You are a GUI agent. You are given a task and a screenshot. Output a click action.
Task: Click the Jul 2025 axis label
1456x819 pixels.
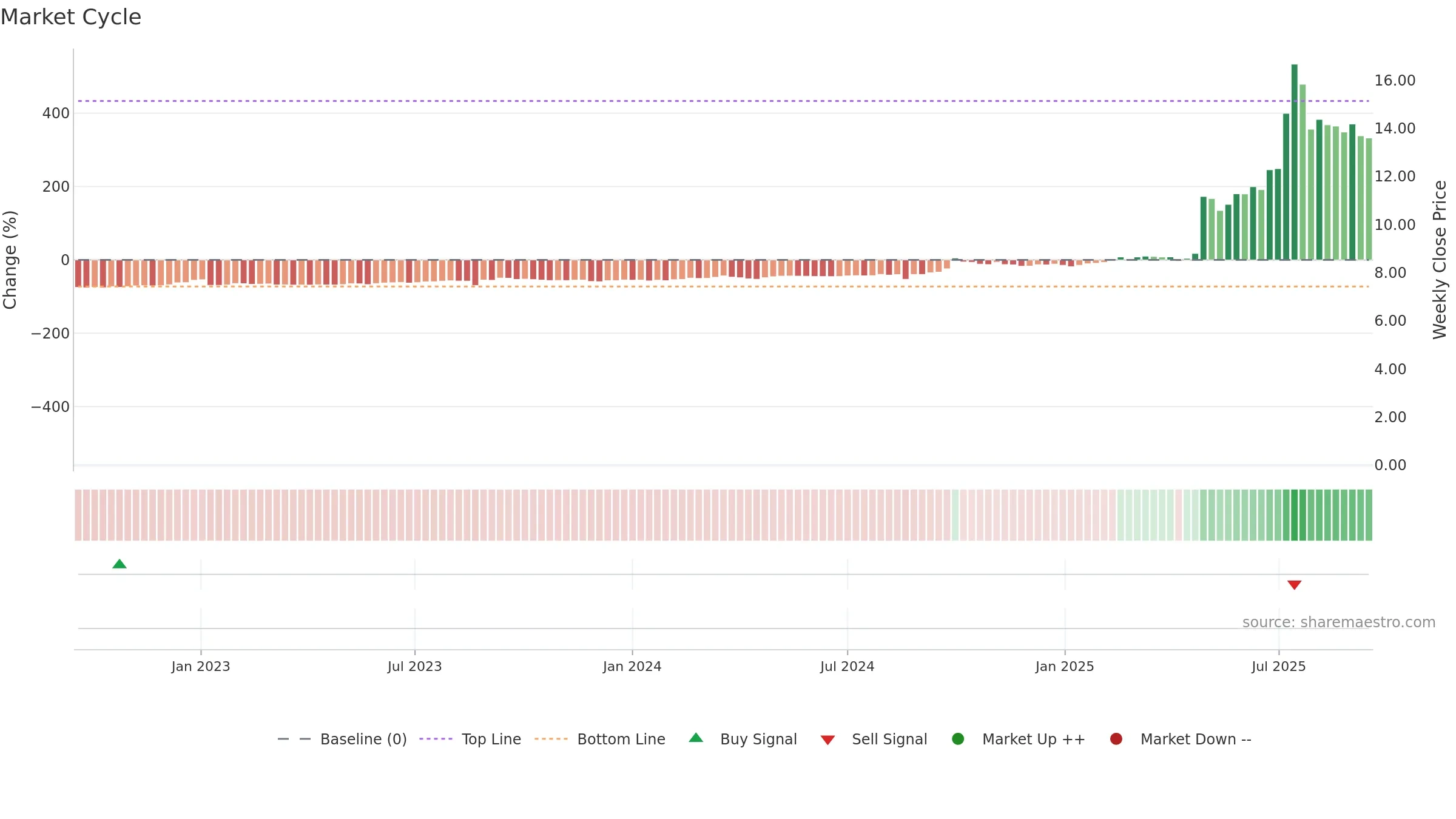[1279, 667]
